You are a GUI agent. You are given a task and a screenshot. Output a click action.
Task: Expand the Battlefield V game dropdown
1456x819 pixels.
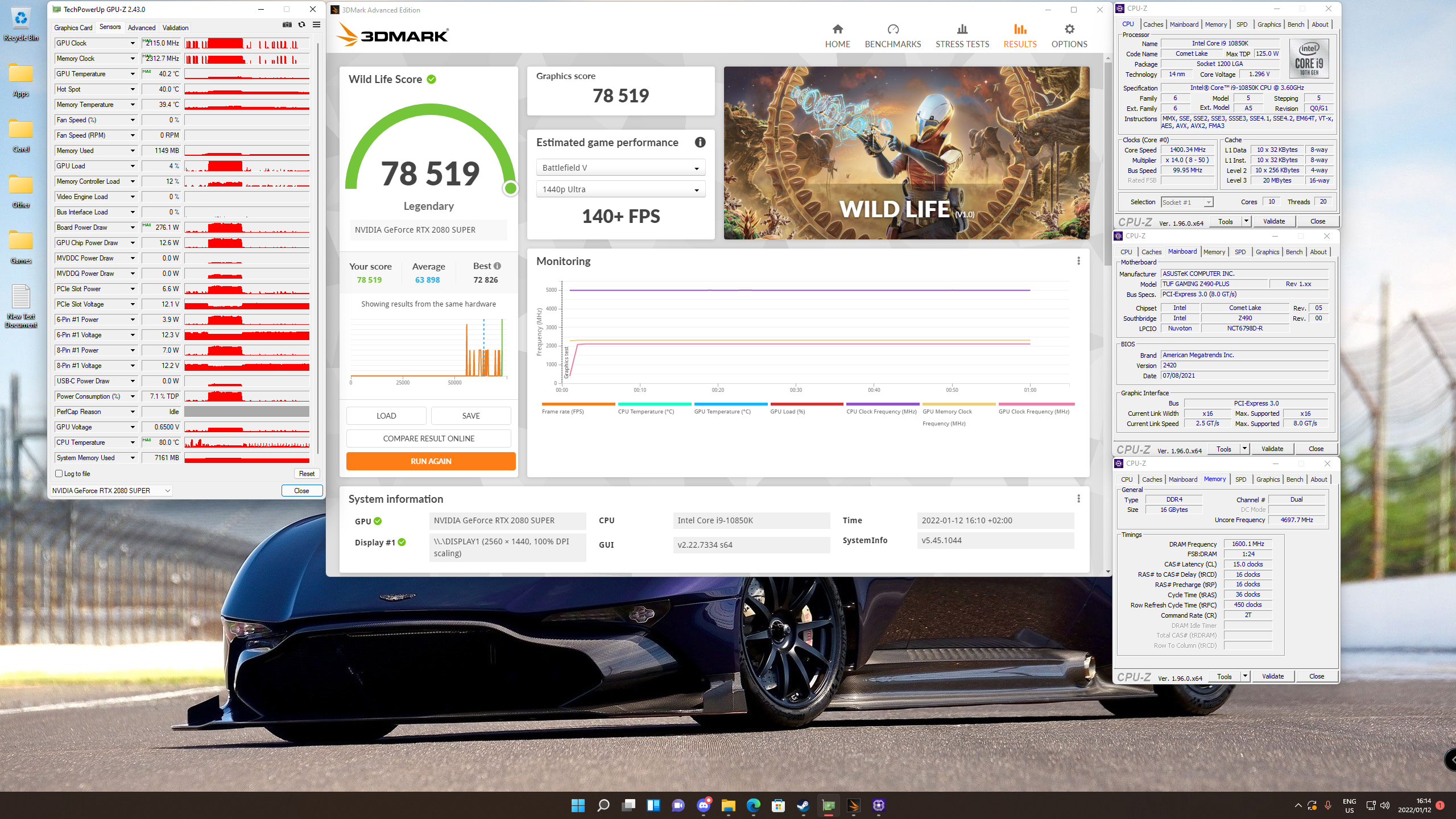pyautogui.click(x=621, y=168)
